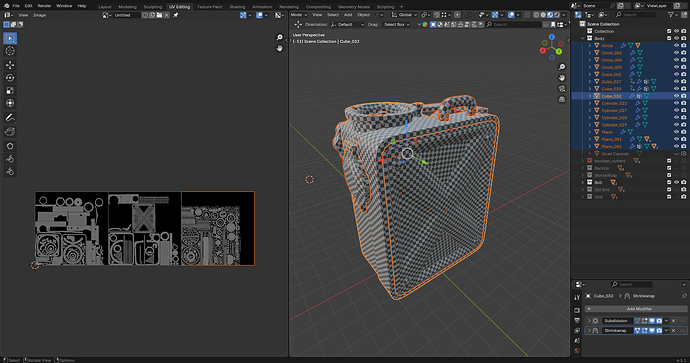Switch to the Shading workspace tab
Image resolution: width=690 pixels, height=363 pixels.
237,7
